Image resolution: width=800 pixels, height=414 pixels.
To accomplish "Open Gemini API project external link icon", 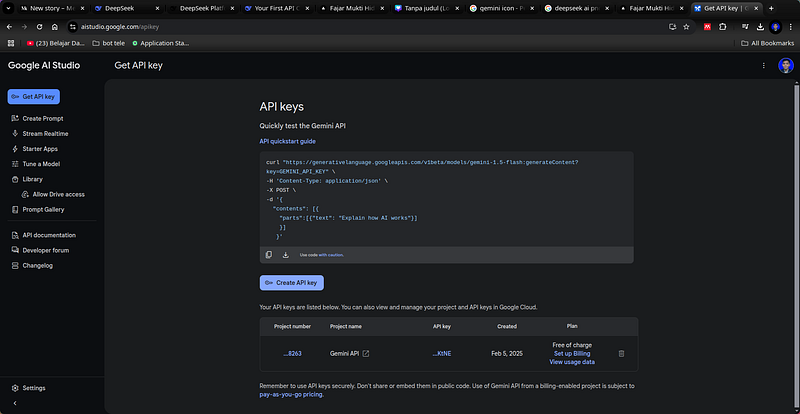I will pyautogui.click(x=366, y=353).
